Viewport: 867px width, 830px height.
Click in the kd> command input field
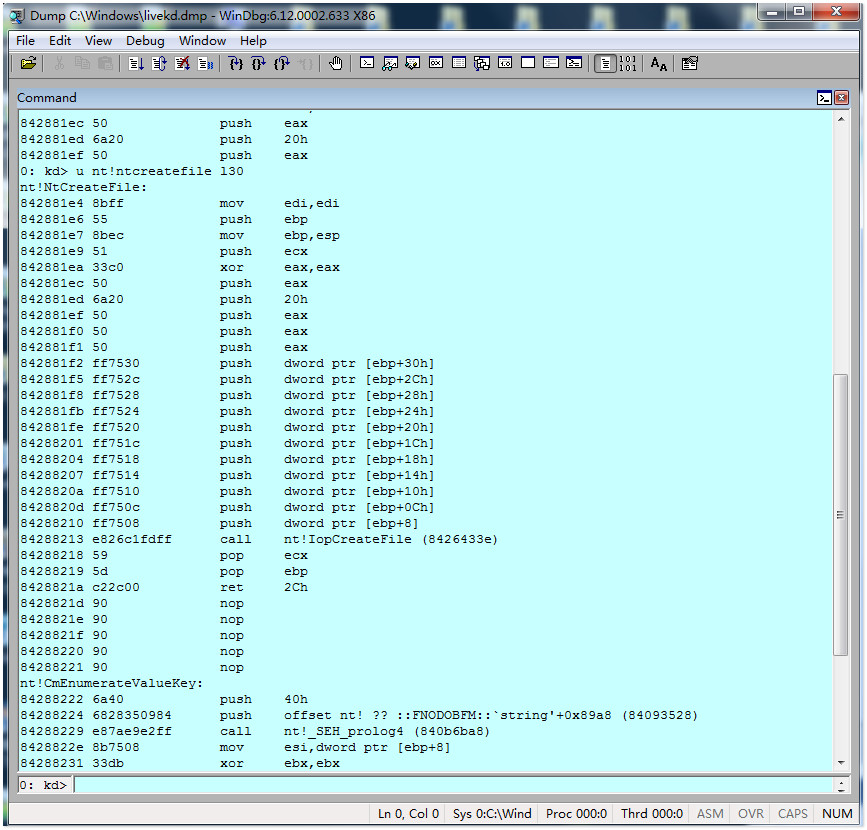tap(450, 785)
